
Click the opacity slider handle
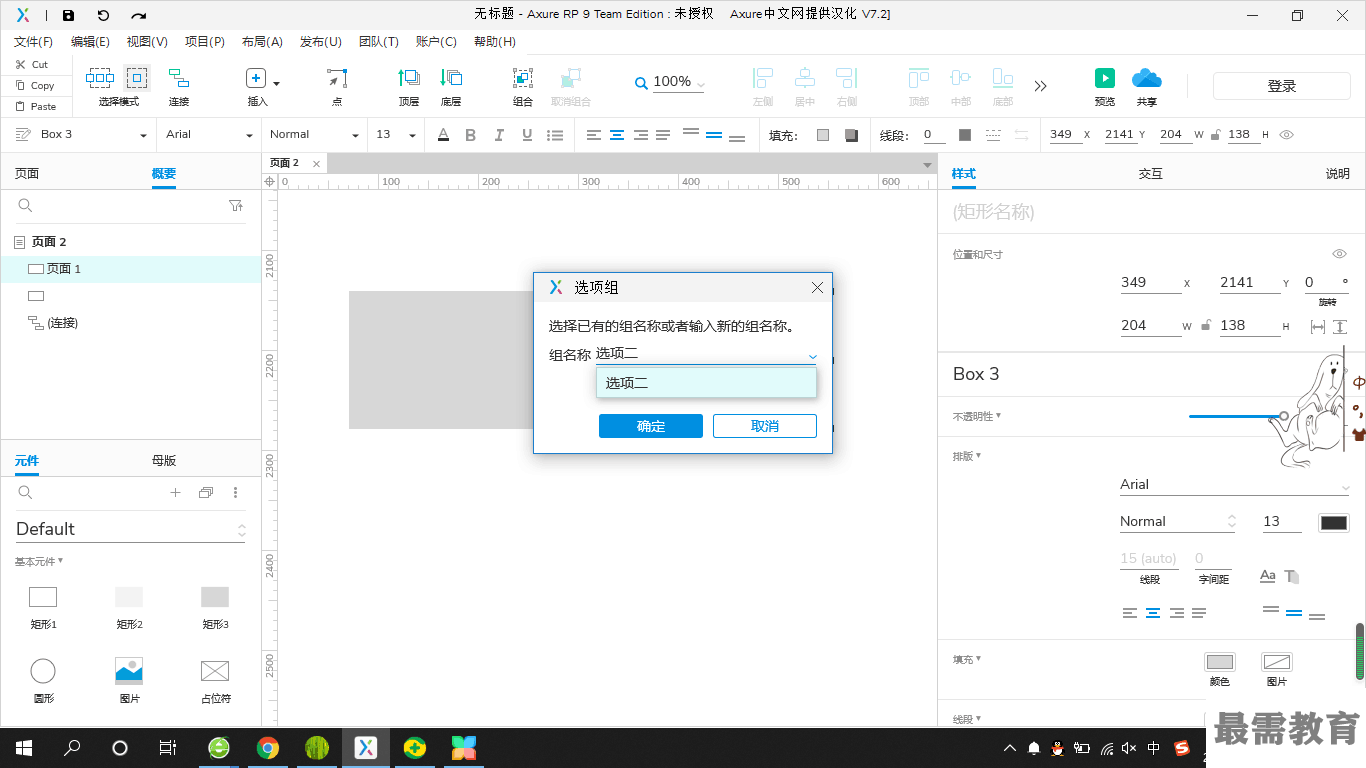(1284, 416)
